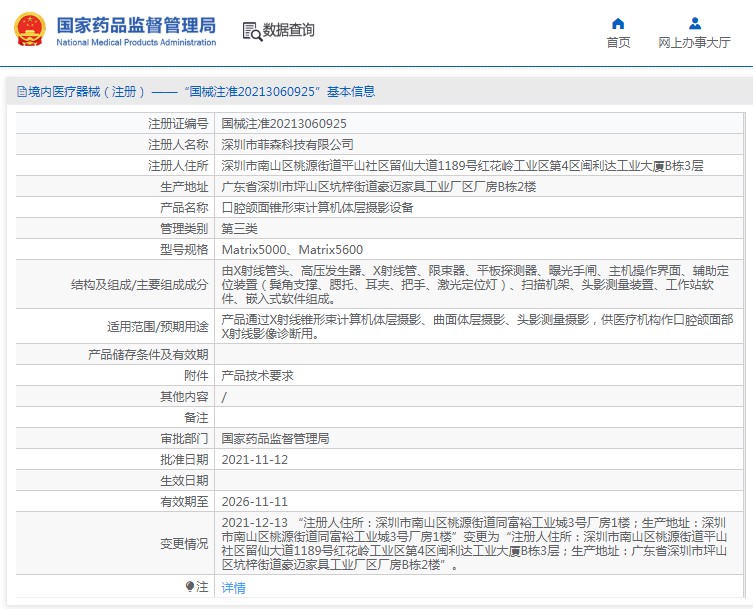Click the 生产地址 address value
Screen dimensions: 753x609
point(379,187)
